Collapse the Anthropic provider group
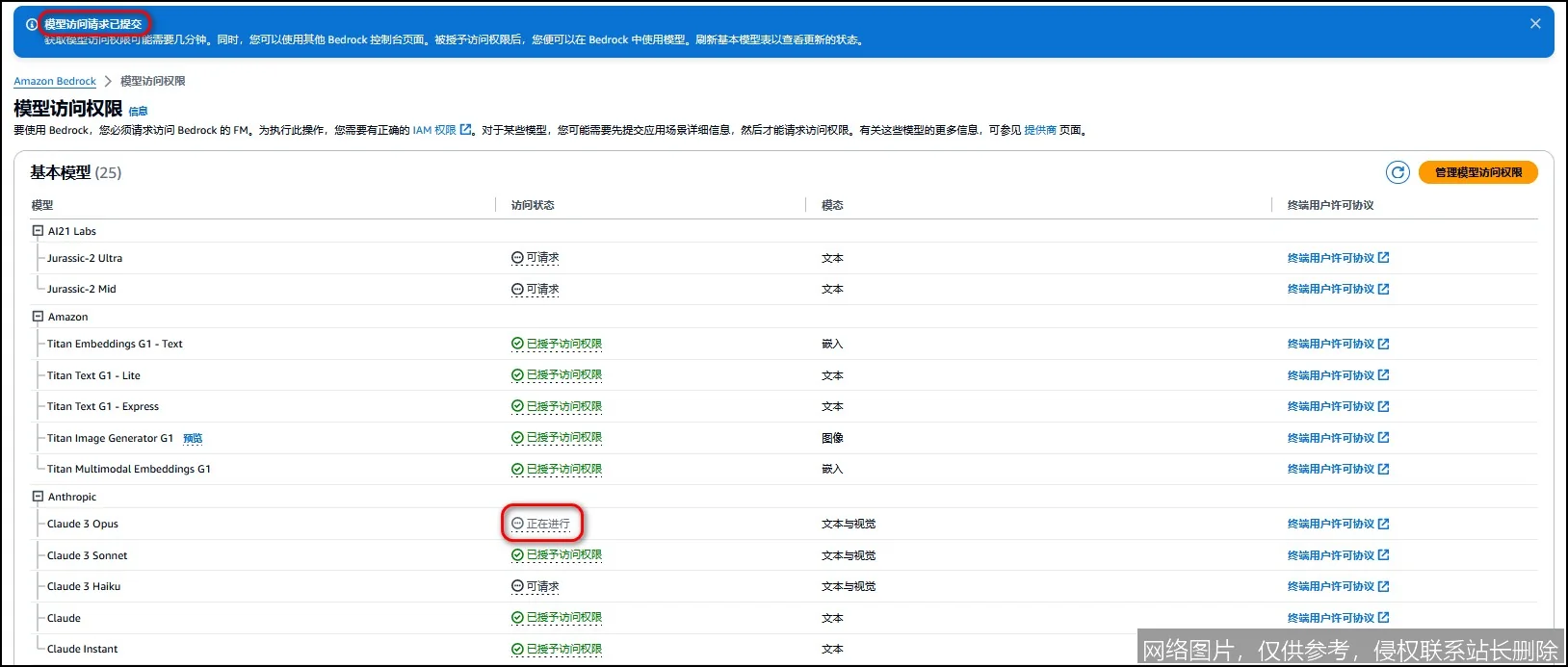Screen dimensions: 1568x667 coord(38,497)
